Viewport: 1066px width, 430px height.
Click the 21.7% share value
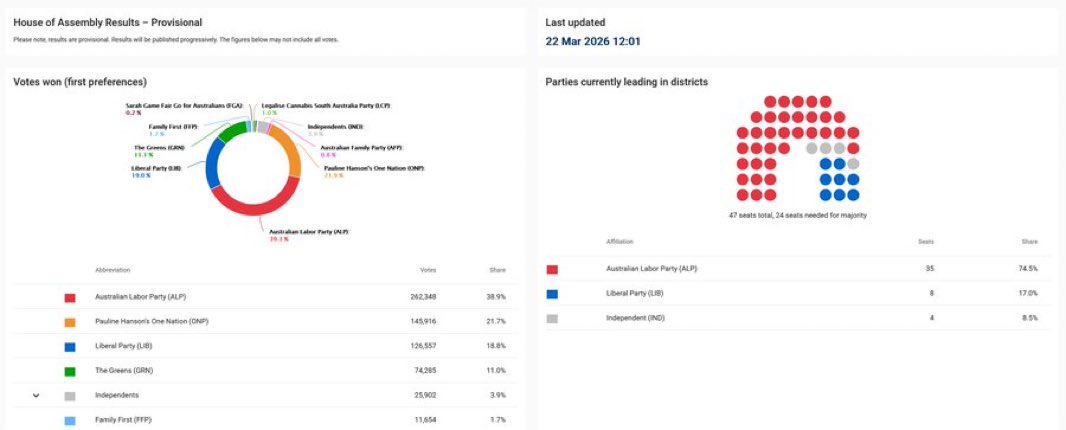[x=497, y=321]
